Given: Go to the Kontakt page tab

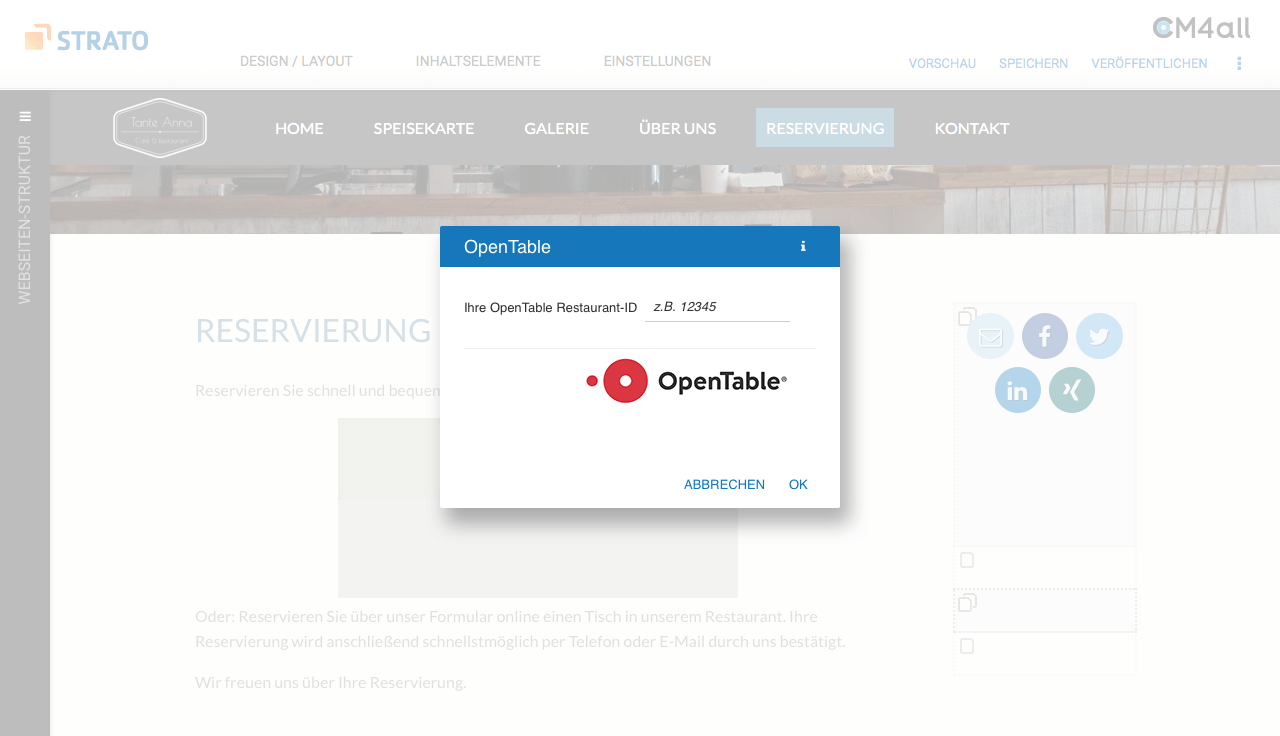Looking at the screenshot, I should pyautogui.click(x=972, y=128).
